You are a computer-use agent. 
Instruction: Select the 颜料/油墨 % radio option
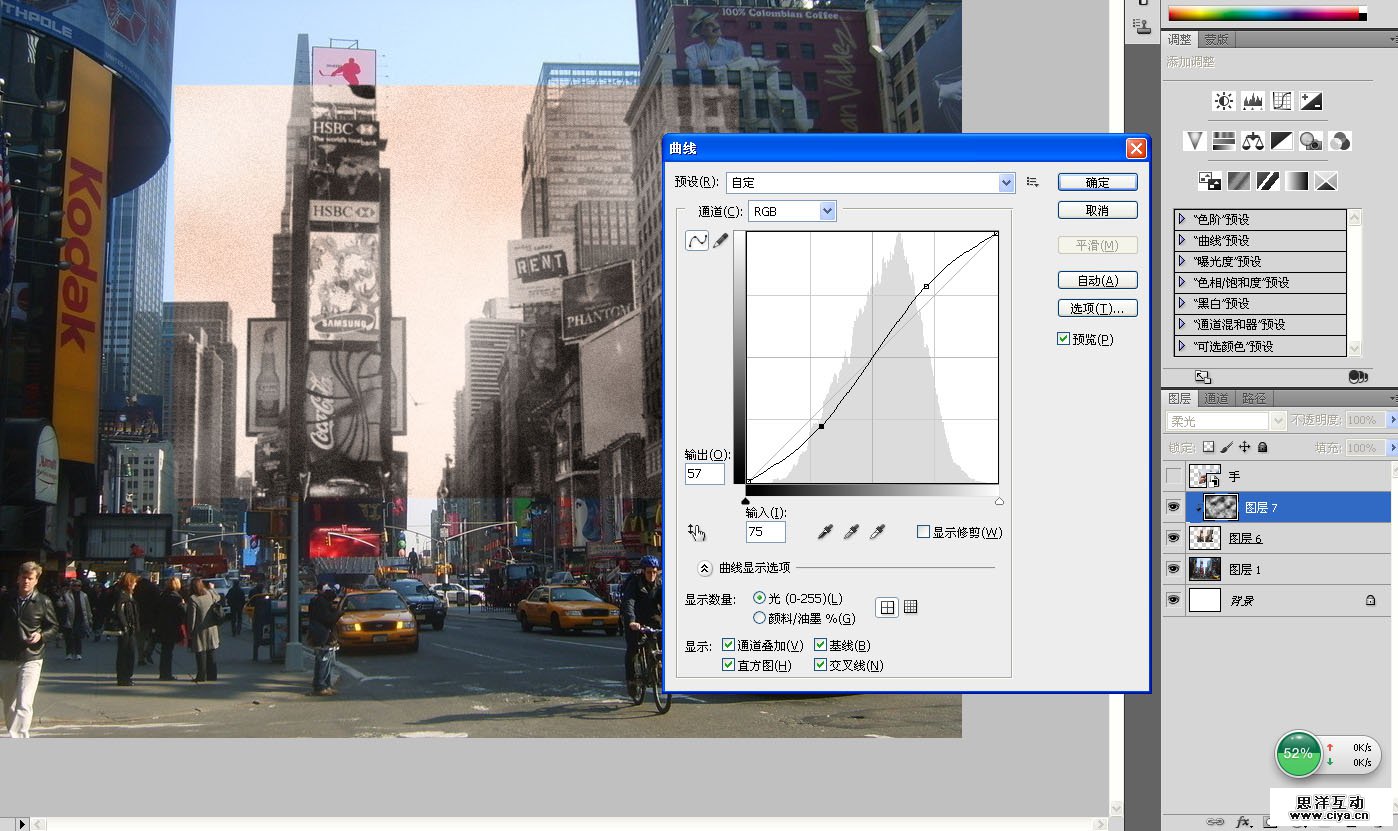(760, 618)
